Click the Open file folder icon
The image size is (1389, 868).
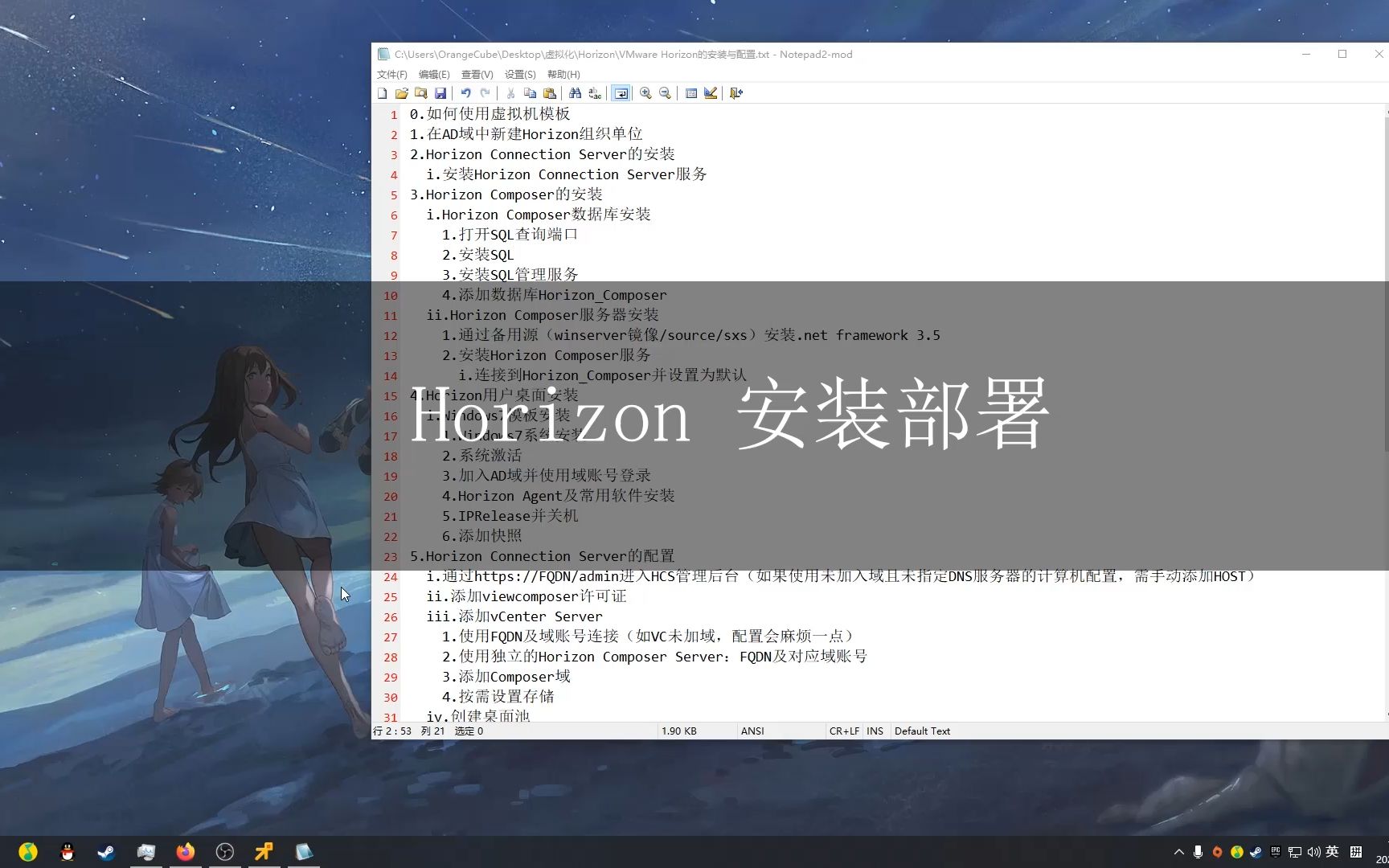point(402,93)
